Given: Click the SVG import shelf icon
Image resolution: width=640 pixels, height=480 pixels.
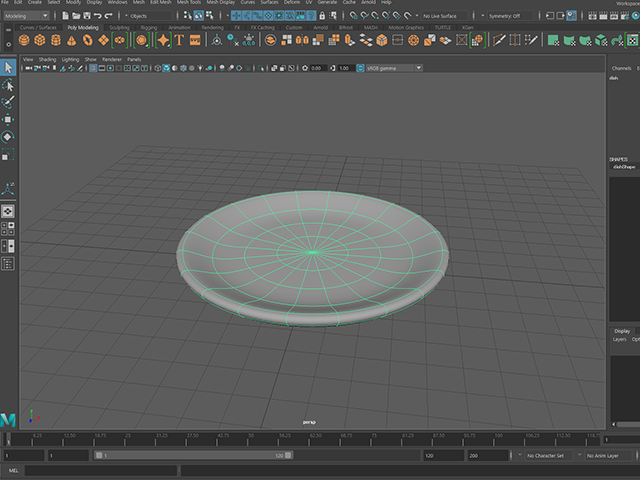Looking at the screenshot, I should coord(195,40).
